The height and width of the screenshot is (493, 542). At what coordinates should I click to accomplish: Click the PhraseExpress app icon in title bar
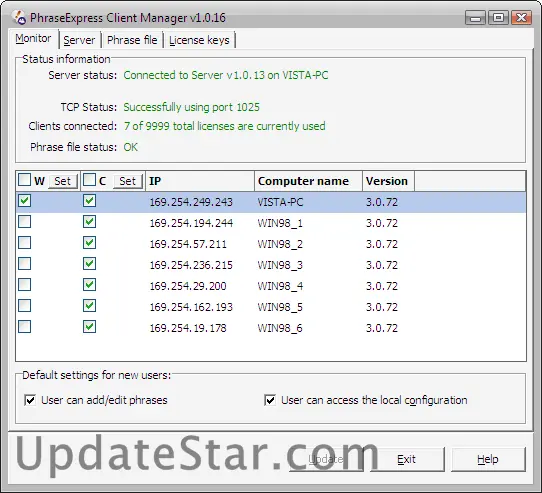click(19, 18)
